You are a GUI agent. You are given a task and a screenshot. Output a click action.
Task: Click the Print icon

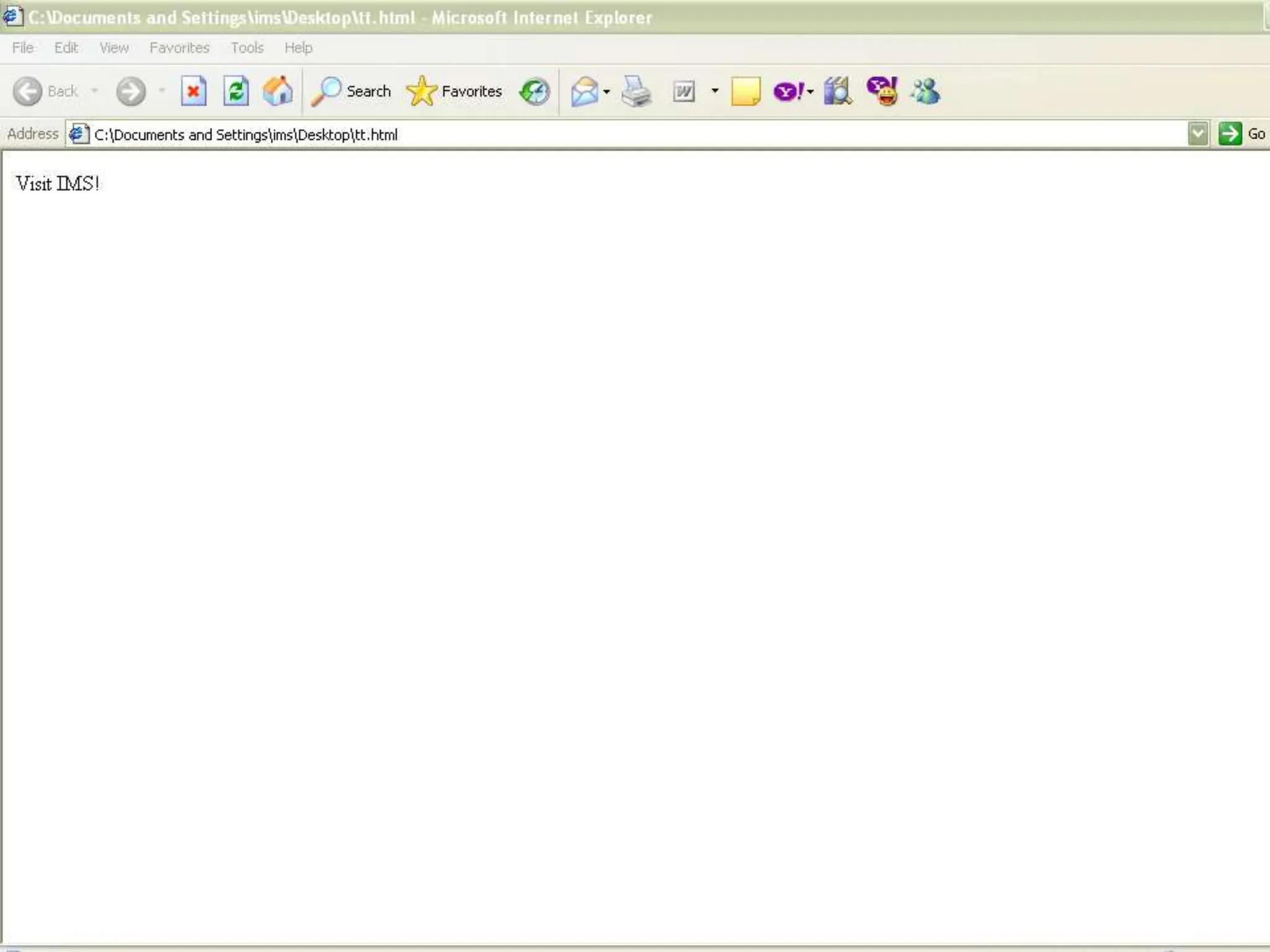[x=636, y=92]
